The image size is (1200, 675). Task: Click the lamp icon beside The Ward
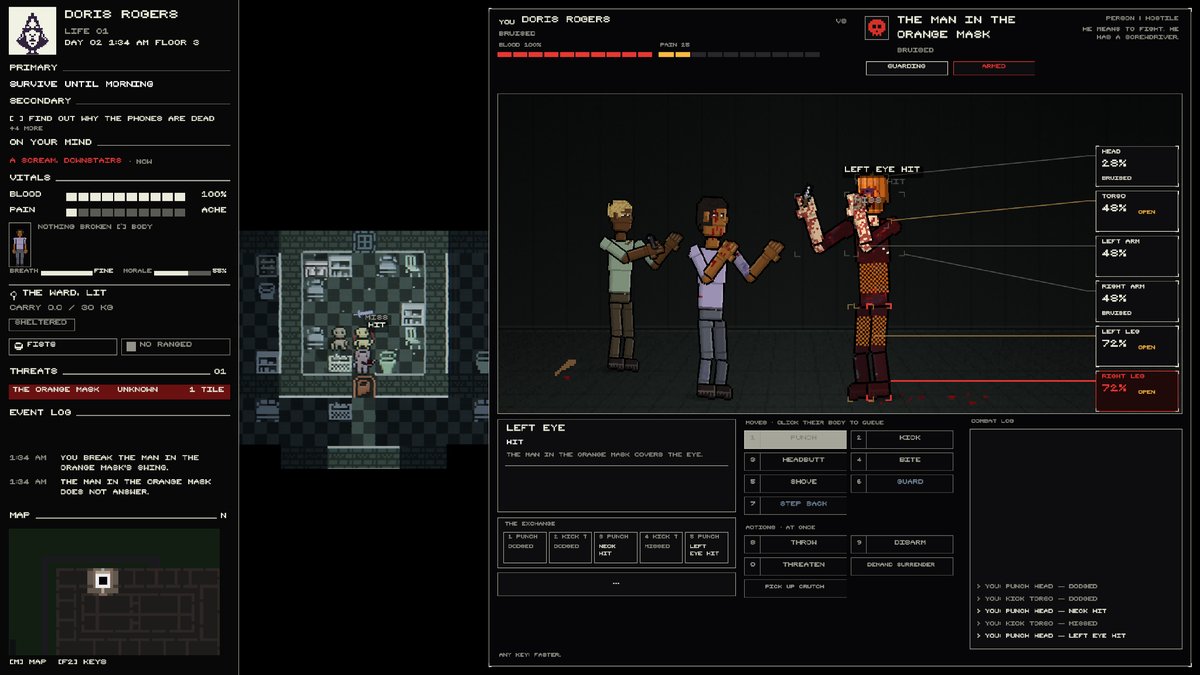[13, 294]
